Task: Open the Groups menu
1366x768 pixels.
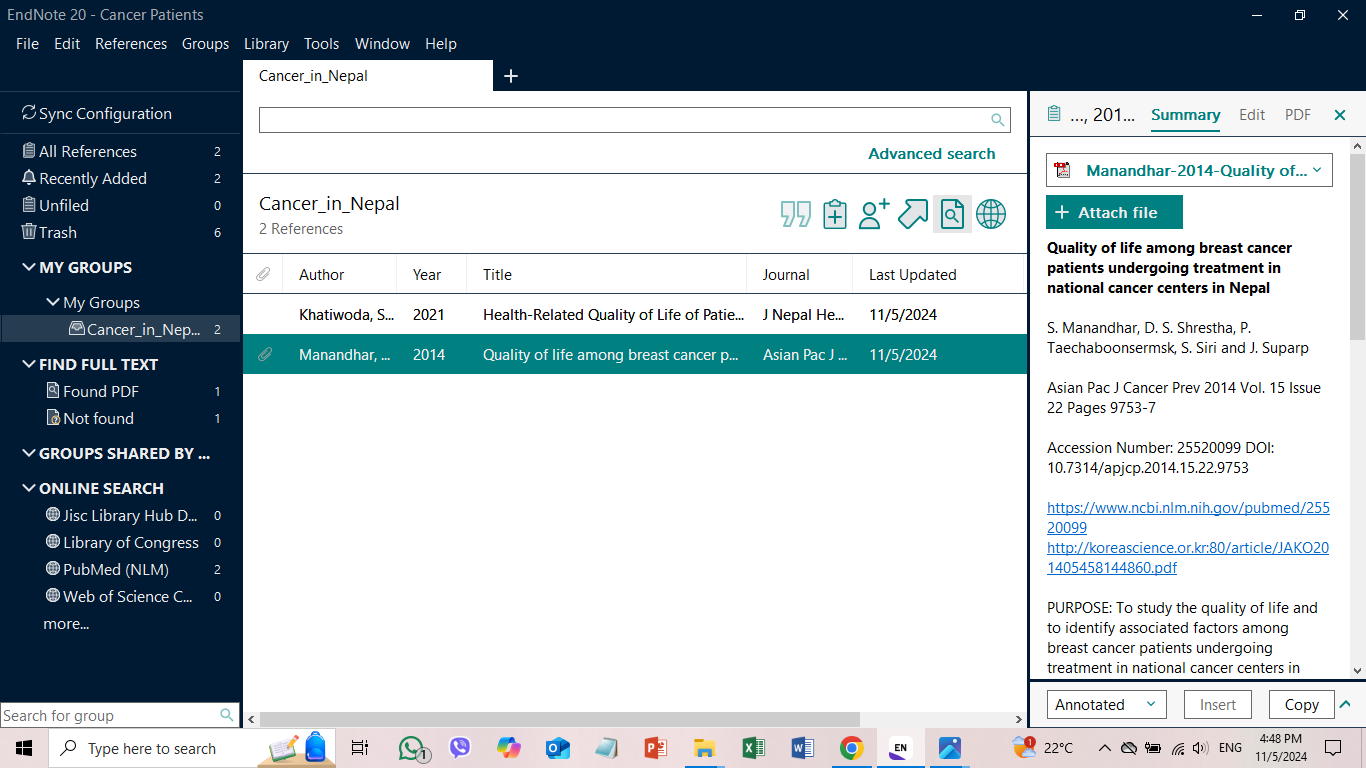Action: click(205, 44)
